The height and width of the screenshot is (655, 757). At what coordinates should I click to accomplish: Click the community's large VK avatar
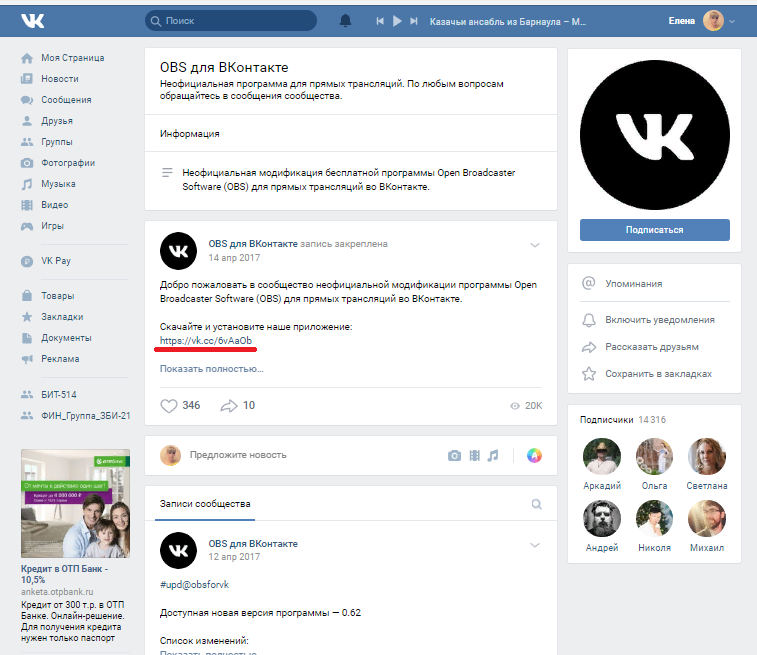pos(655,135)
